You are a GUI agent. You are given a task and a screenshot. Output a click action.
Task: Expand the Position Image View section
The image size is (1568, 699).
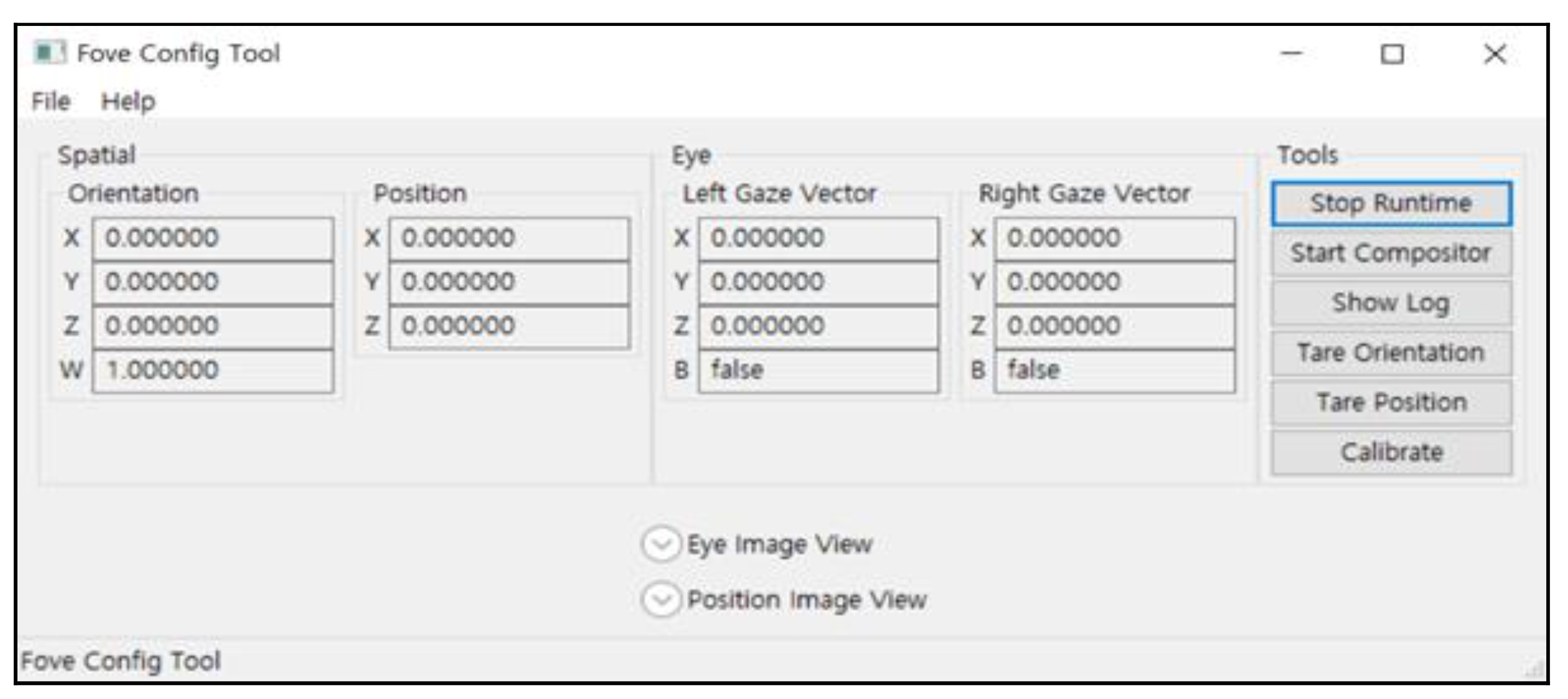click(661, 599)
